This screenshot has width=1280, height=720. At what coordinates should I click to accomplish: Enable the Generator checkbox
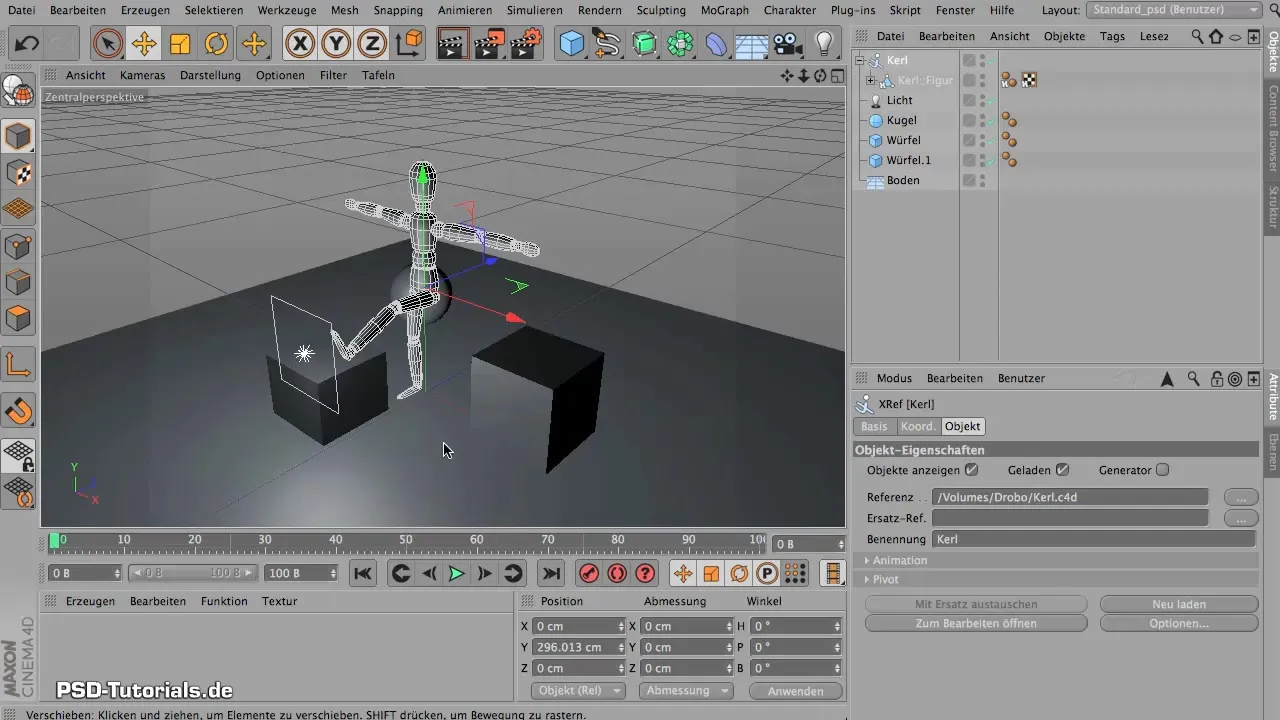(1162, 469)
